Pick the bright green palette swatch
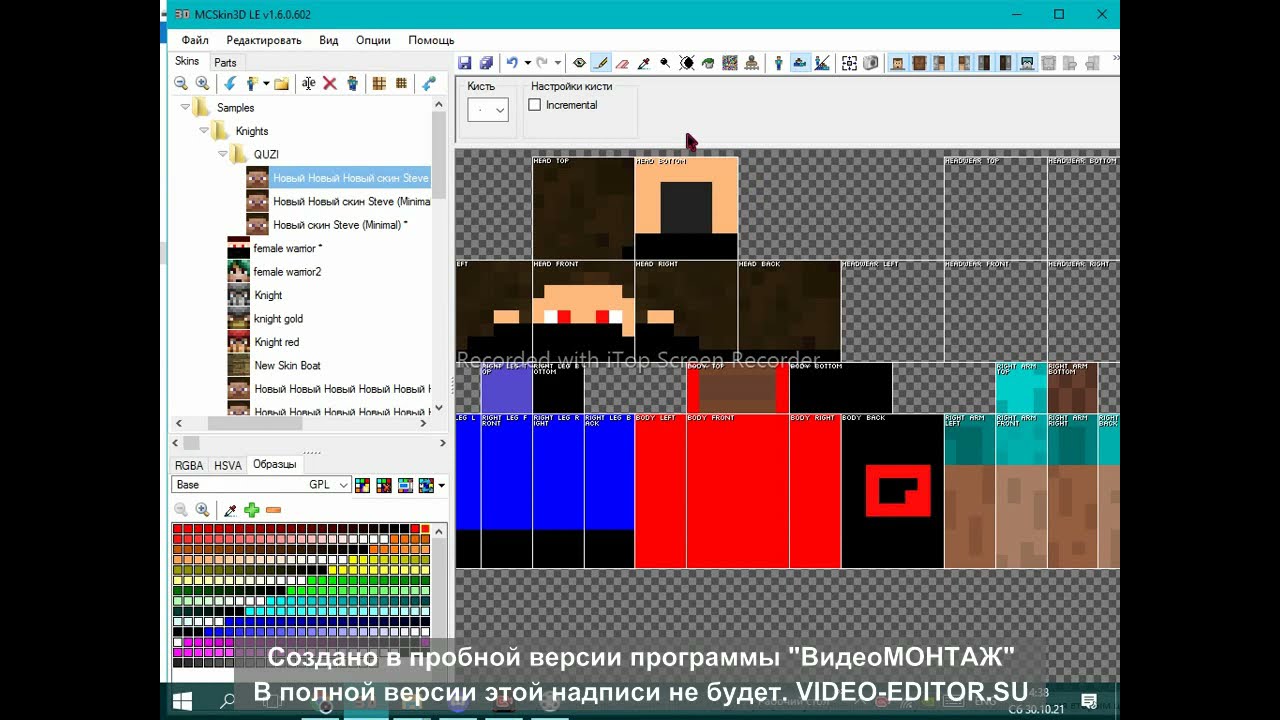The width and height of the screenshot is (1280, 720). coord(313,580)
